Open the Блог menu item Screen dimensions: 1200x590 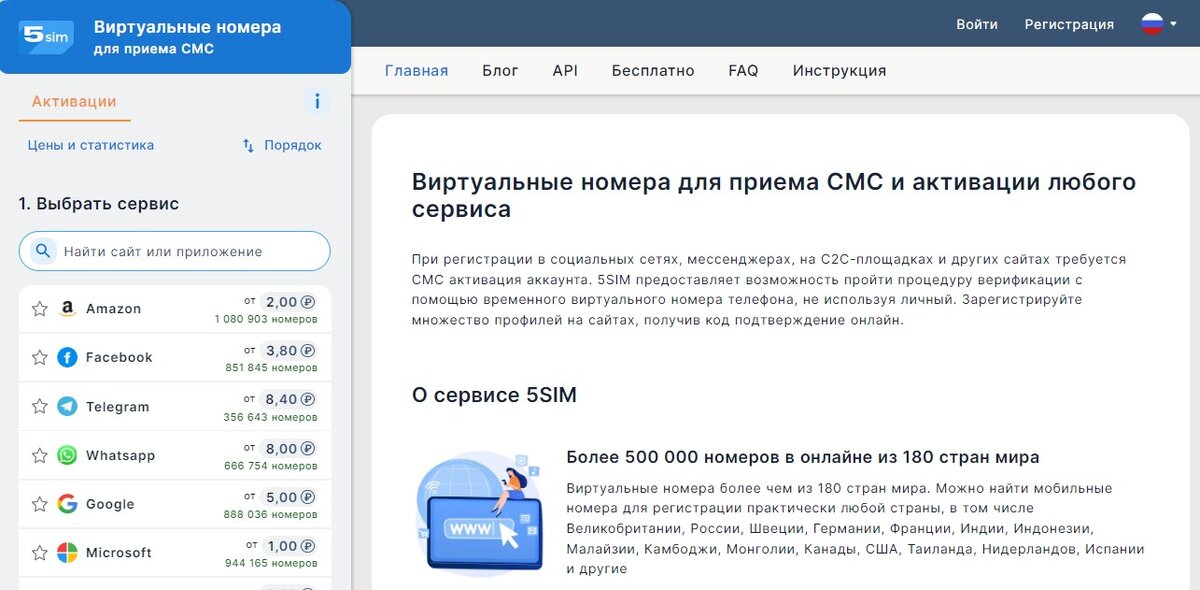[x=500, y=71]
